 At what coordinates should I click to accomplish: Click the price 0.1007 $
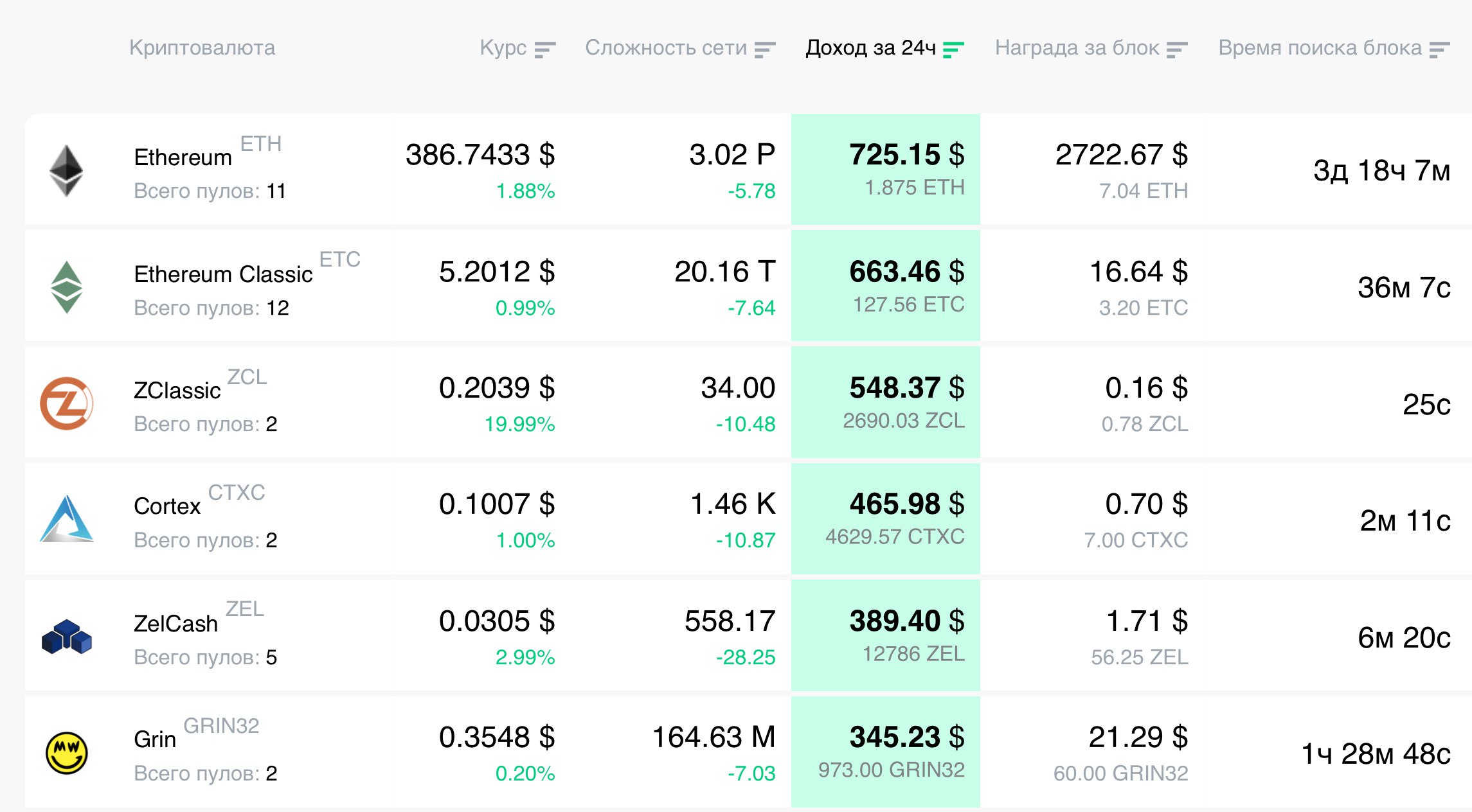point(497,504)
